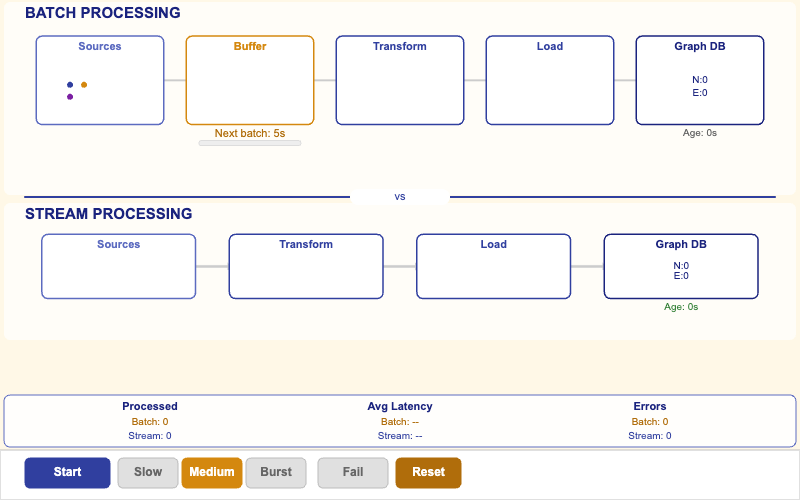Image resolution: width=800 pixels, height=502 pixels.
Task: Click the orange Buffer node
Action: pos(250,80)
